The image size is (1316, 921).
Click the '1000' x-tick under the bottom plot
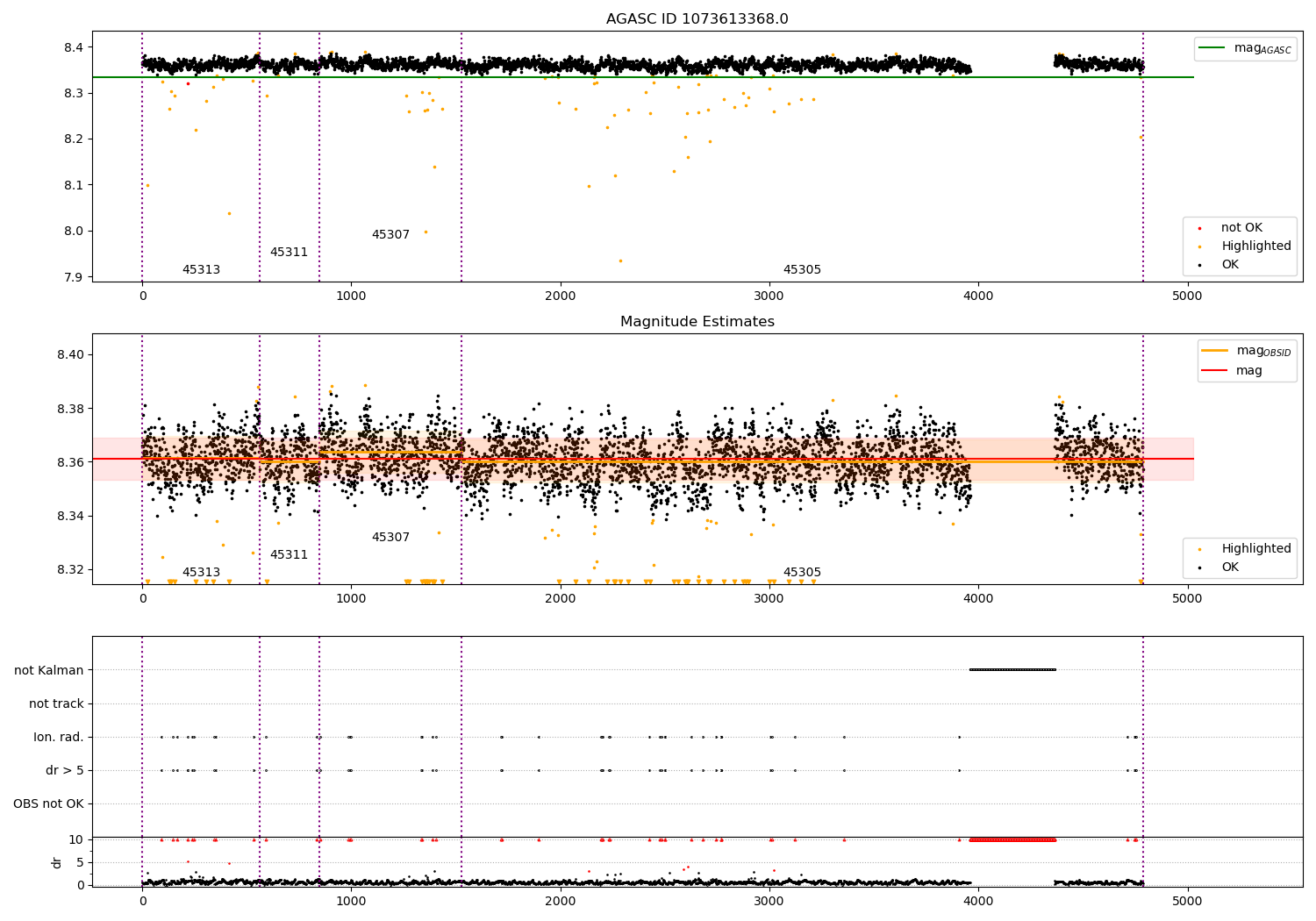point(351,902)
